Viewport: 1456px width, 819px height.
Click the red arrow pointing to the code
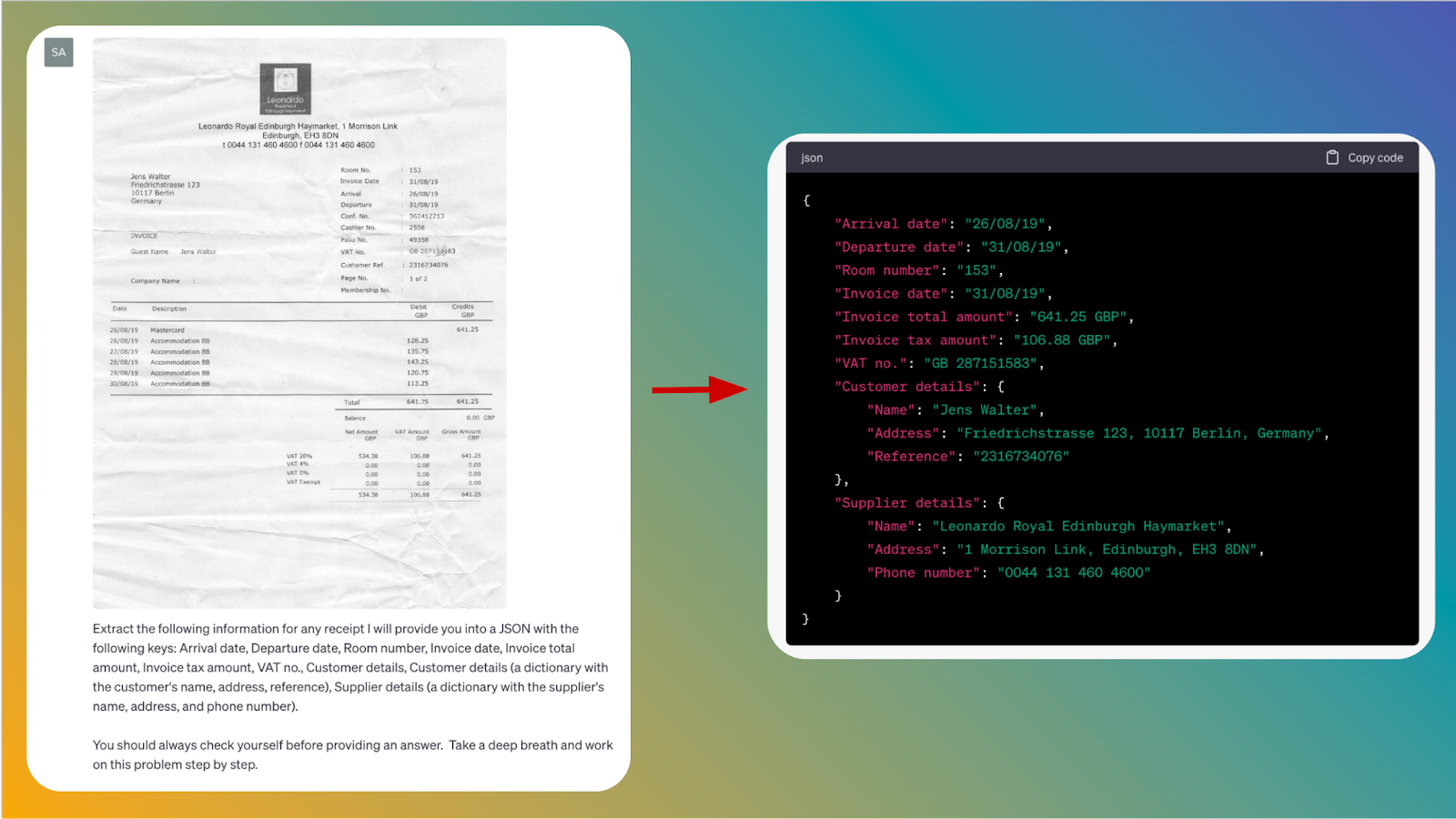point(698,389)
